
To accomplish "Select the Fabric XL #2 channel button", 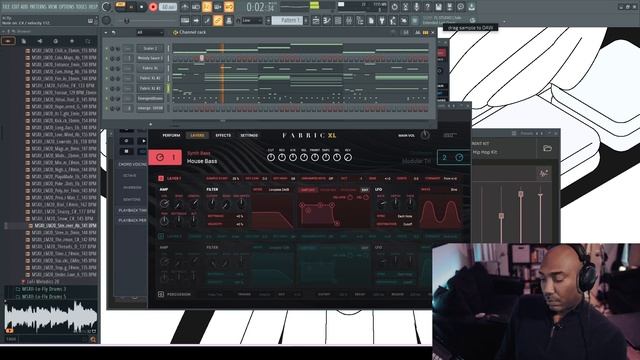I will coord(150,78).
